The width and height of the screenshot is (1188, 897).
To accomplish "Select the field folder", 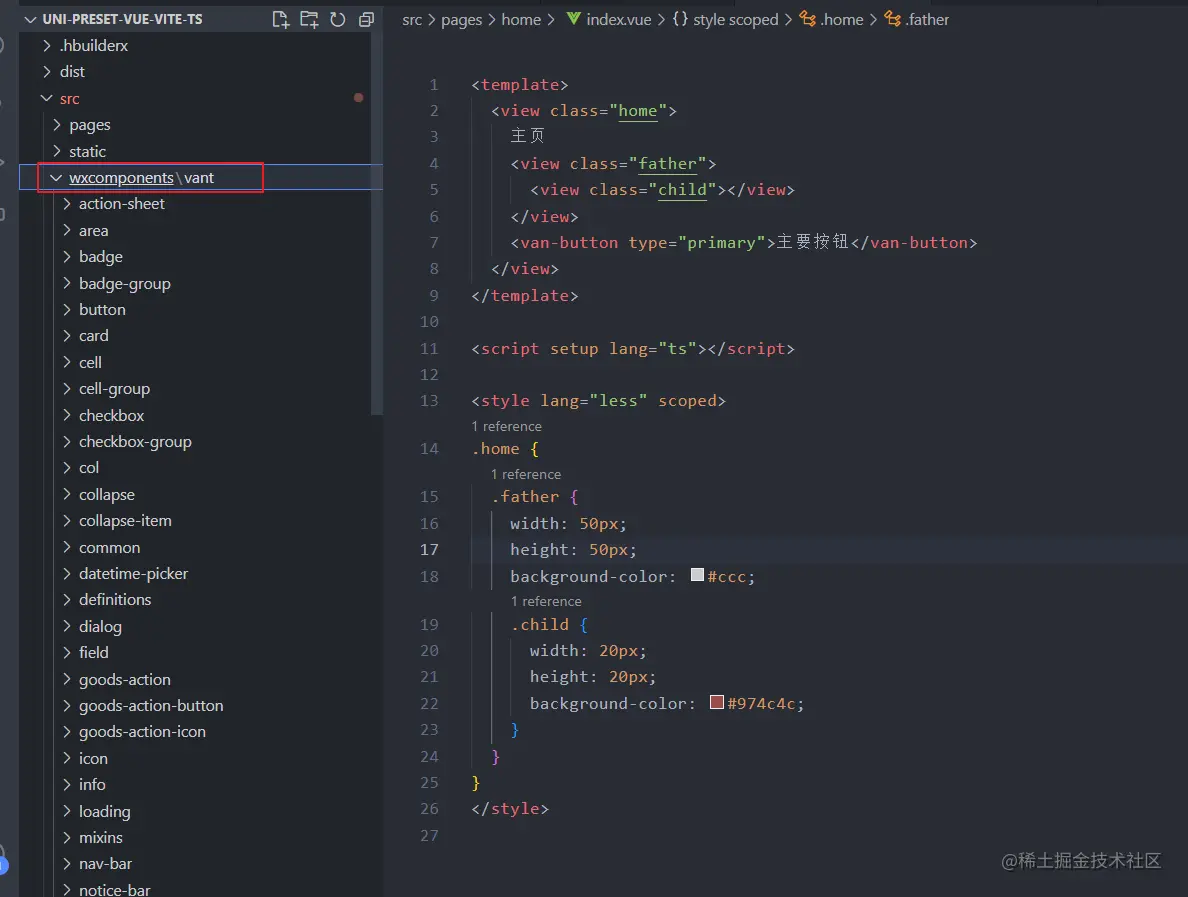I will coord(93,652).
